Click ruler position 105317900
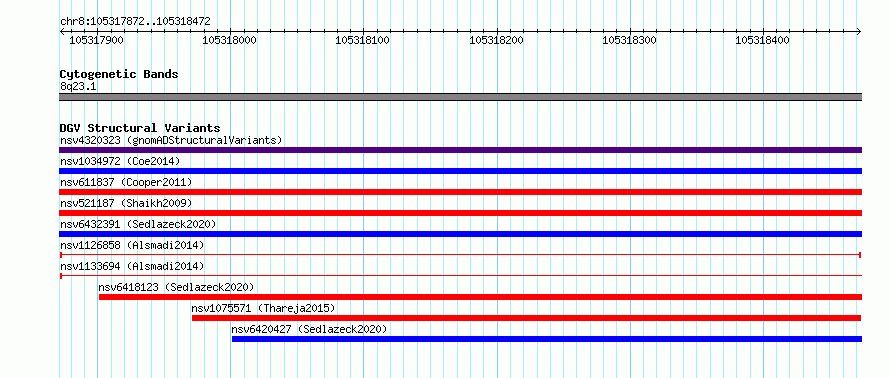Viewport: 890px width, 378px height. coord(96,40)
